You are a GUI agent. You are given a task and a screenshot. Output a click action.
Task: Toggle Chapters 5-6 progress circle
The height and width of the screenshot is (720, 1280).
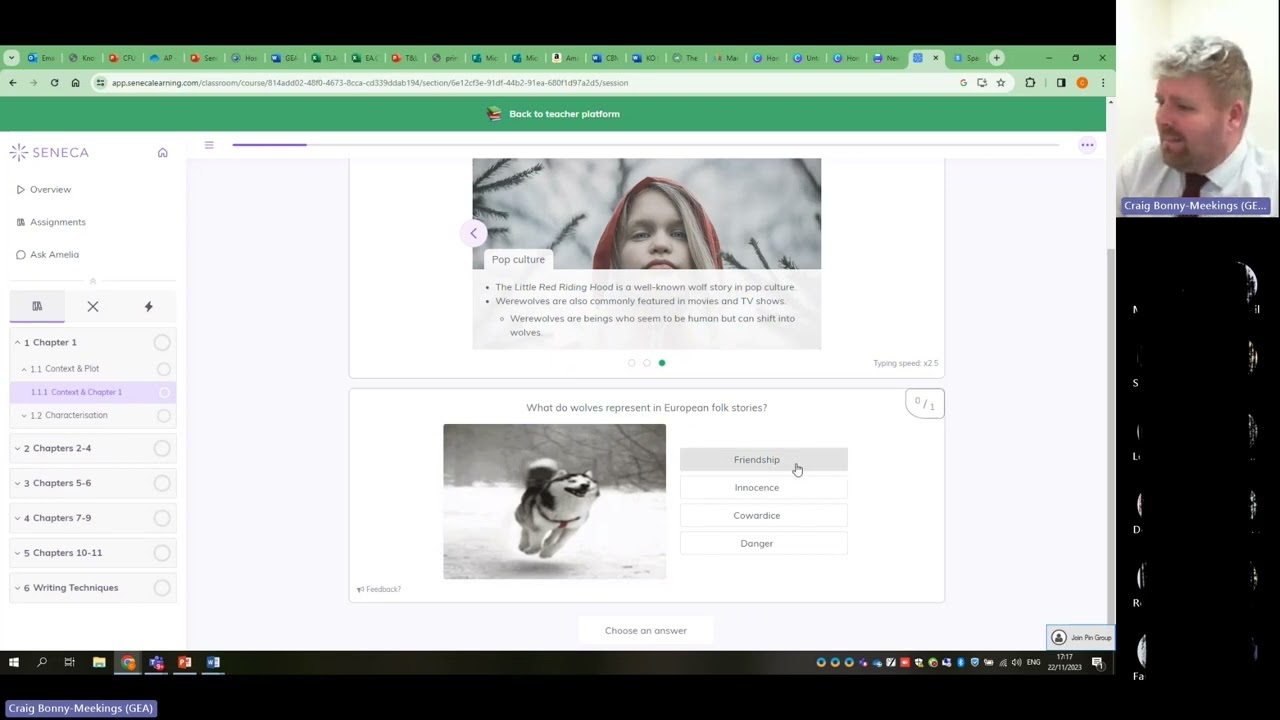(x=162, y=483)
